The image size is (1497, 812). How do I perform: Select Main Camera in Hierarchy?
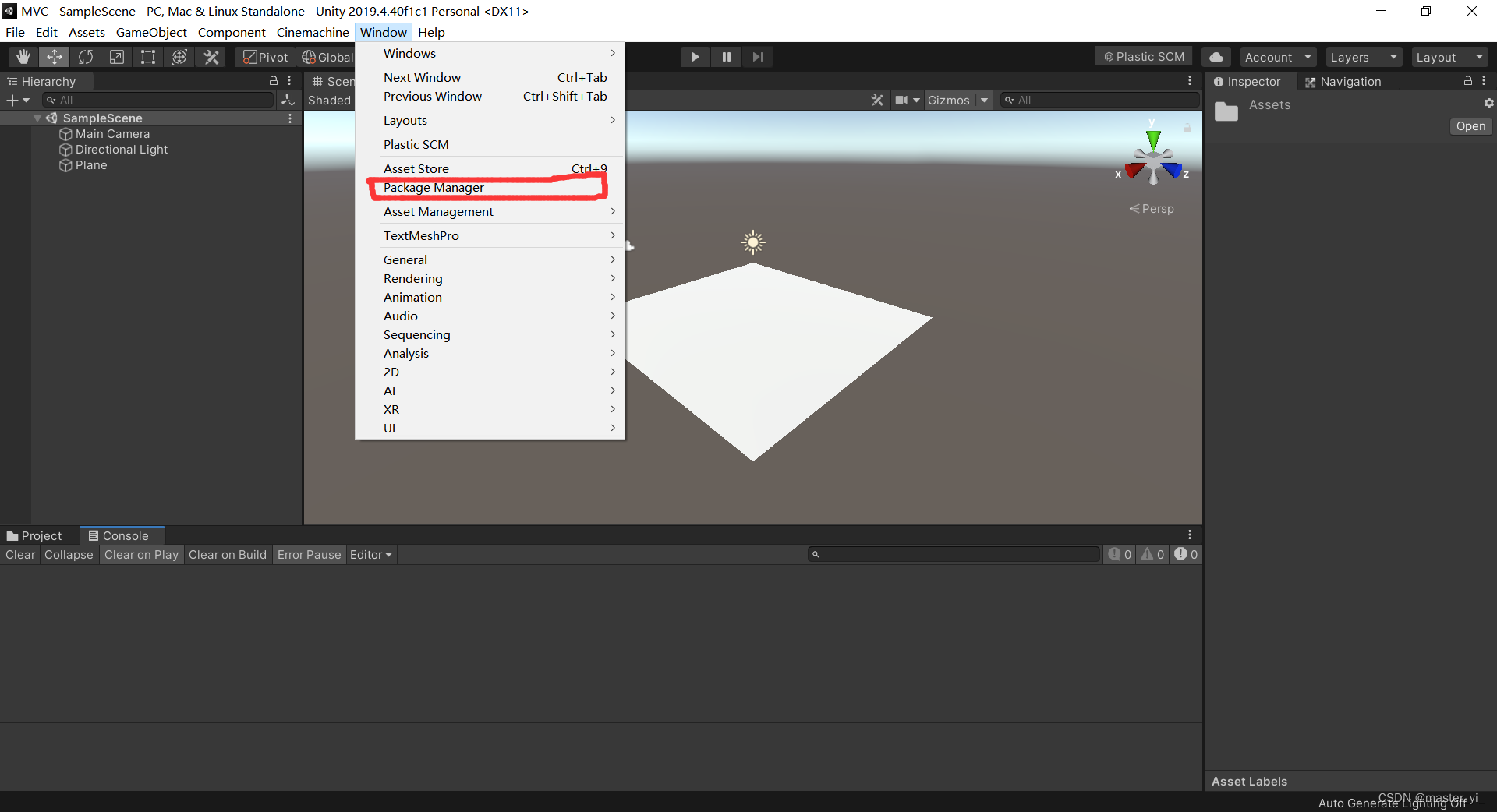click(112, 134)
